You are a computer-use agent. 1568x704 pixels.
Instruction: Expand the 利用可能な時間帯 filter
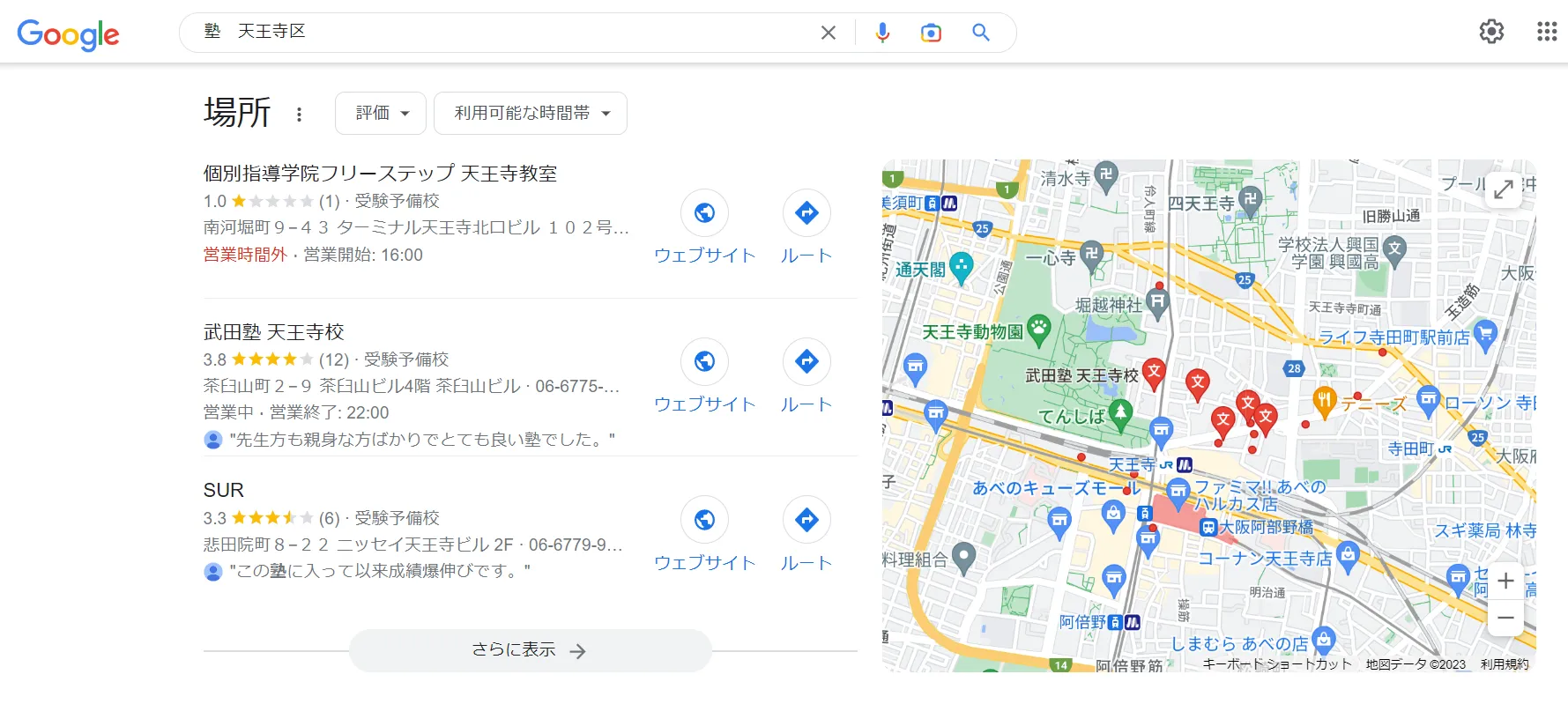pos(531,114)
